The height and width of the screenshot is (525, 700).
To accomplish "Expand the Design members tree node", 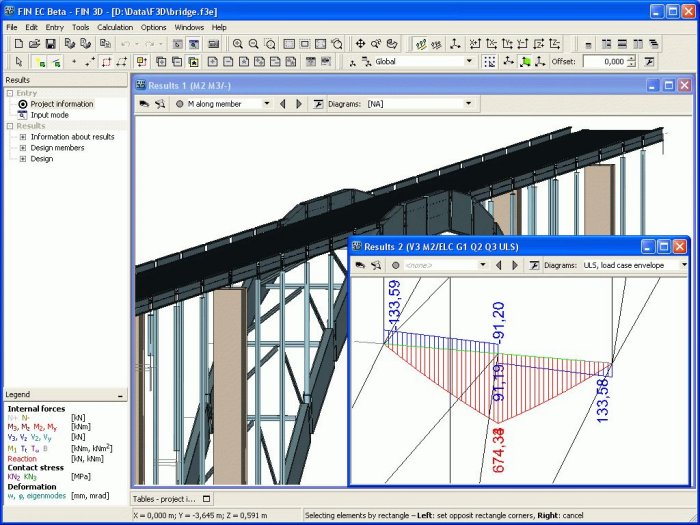I will (22, 148).
